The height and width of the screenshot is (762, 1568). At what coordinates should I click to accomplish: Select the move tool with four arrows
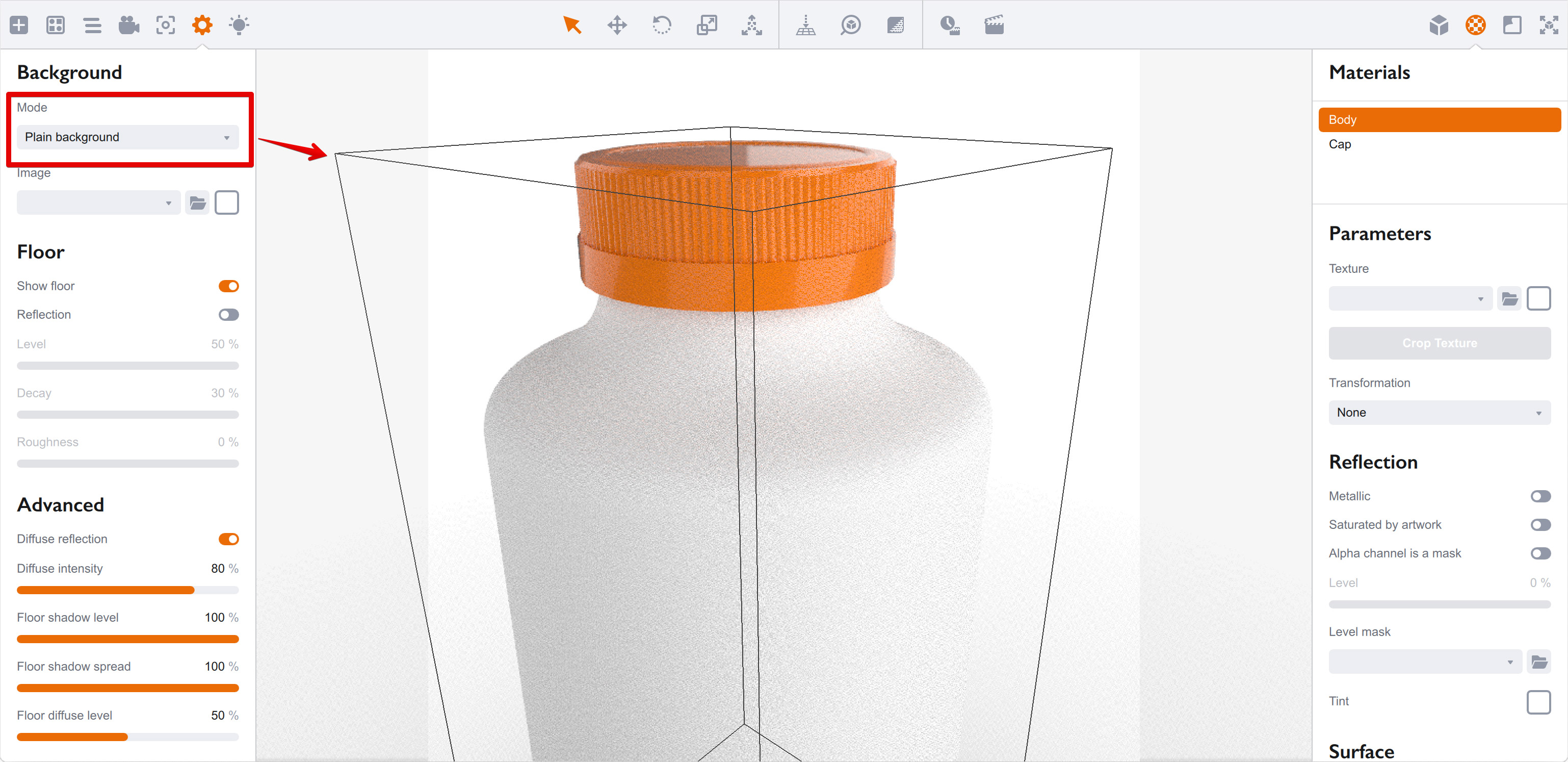[x=617, y=25]
